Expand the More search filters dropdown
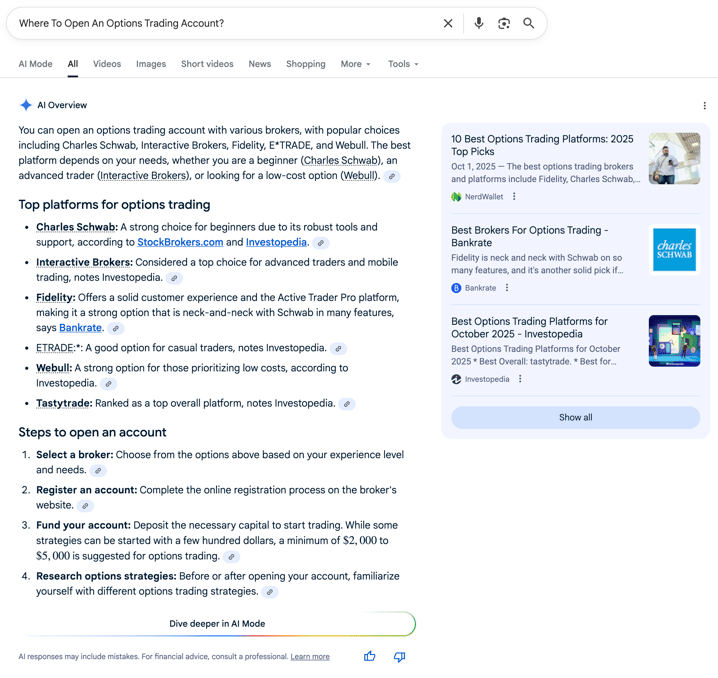Screen dimensions: 718x678 point(355,64)
